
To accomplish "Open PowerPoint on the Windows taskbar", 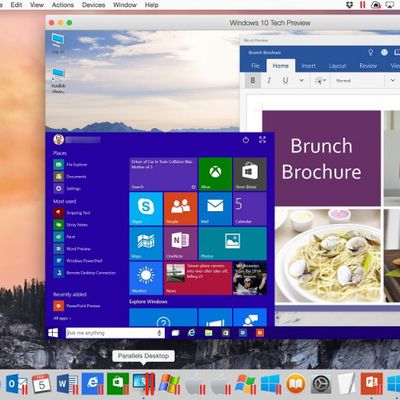I will pyautogui.click(x=260, y=333).
